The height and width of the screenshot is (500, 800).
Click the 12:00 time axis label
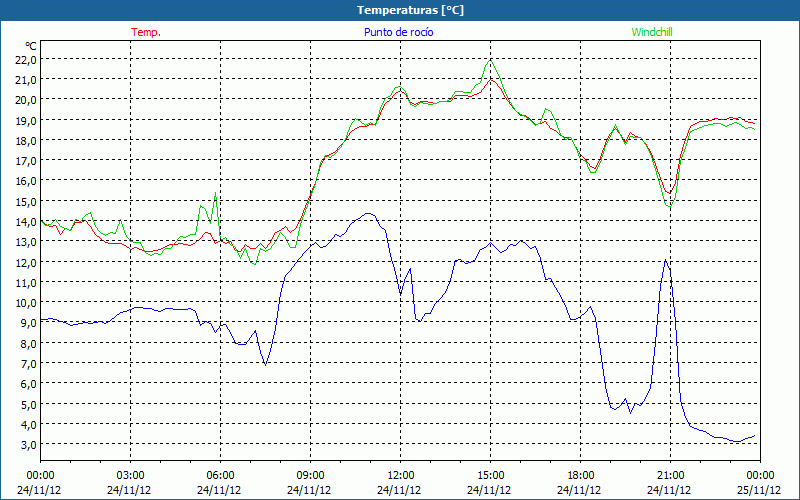tap(401, 476)
